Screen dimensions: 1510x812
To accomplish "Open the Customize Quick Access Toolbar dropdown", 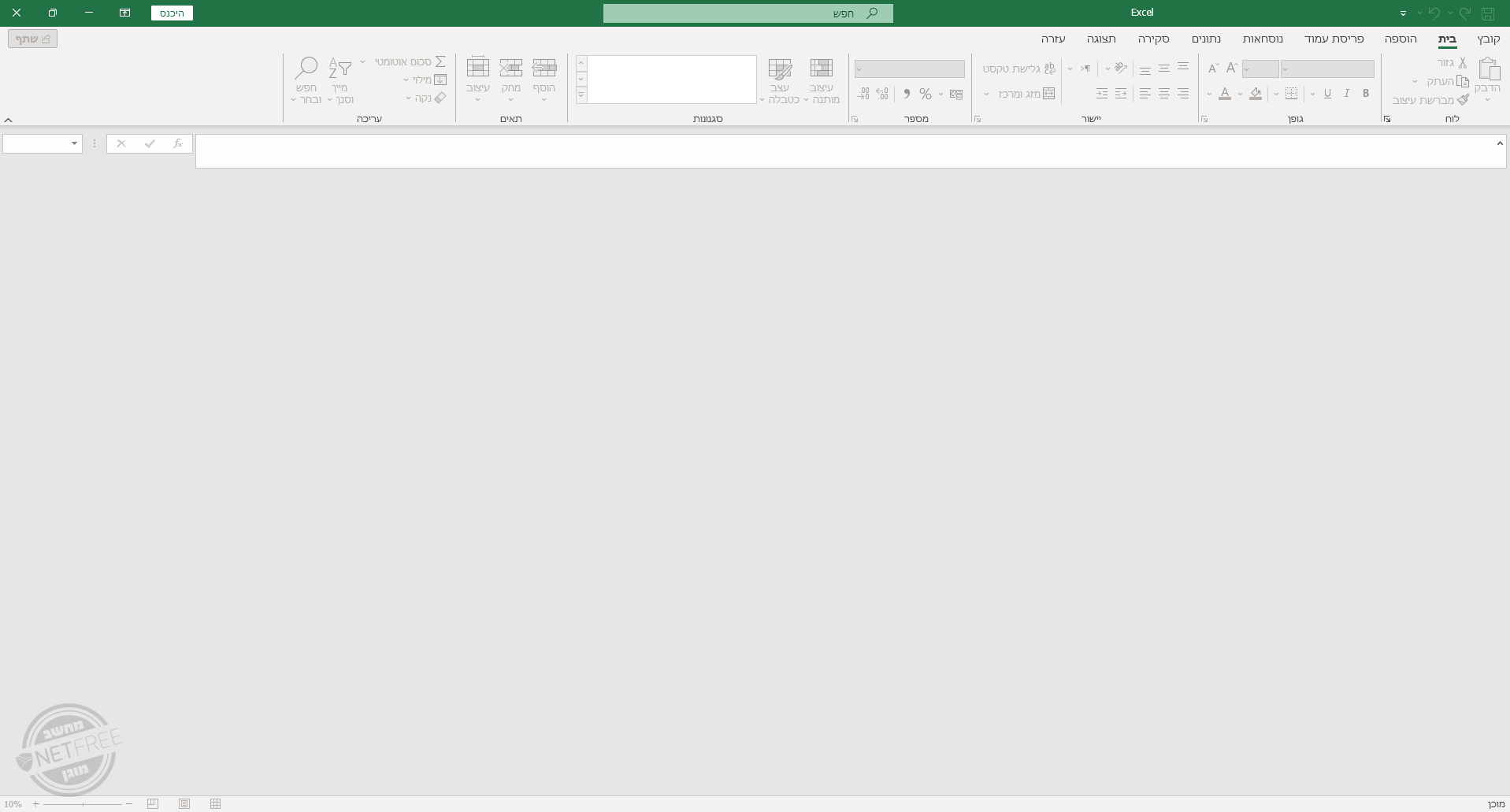I will pos(1403,13).
